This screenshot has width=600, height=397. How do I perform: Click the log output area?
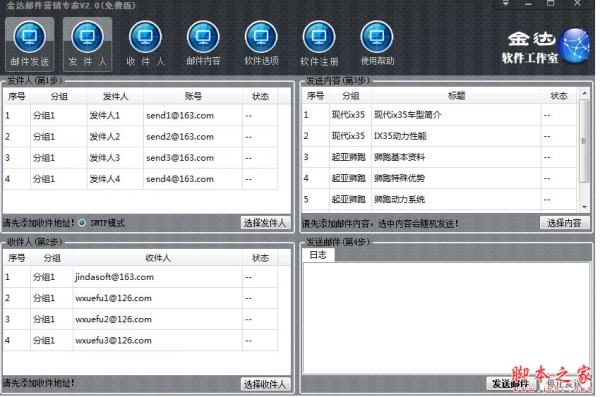(446, 317)
